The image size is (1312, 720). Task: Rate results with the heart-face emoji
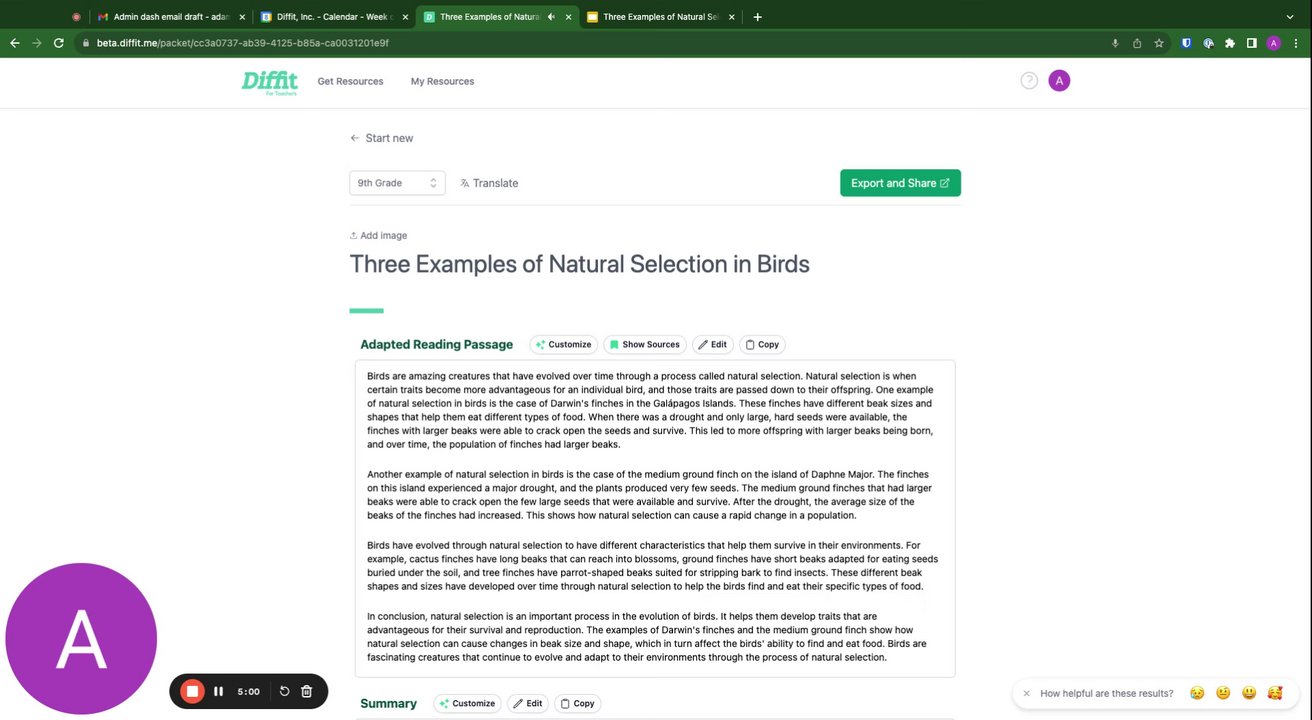tap(1274, 693)
